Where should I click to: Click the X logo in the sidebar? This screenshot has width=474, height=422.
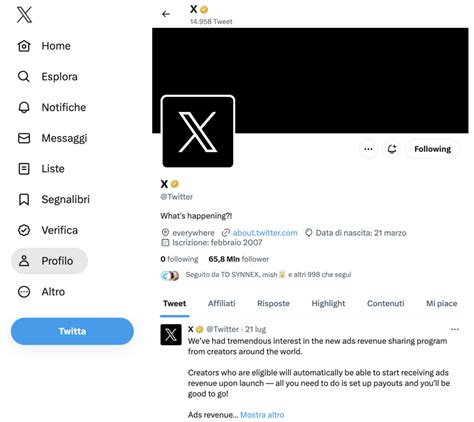[24, 15]
